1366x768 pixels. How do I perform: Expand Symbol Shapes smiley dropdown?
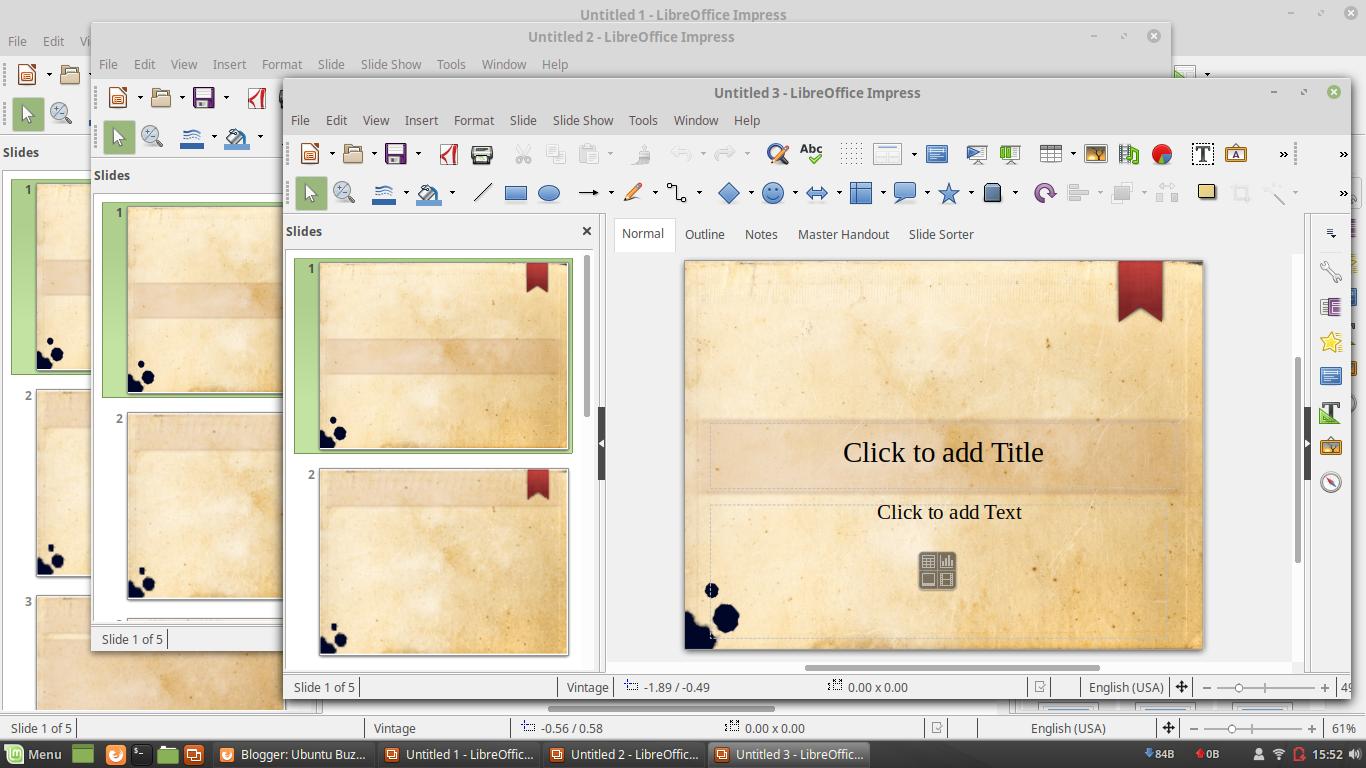coord(795,193)
